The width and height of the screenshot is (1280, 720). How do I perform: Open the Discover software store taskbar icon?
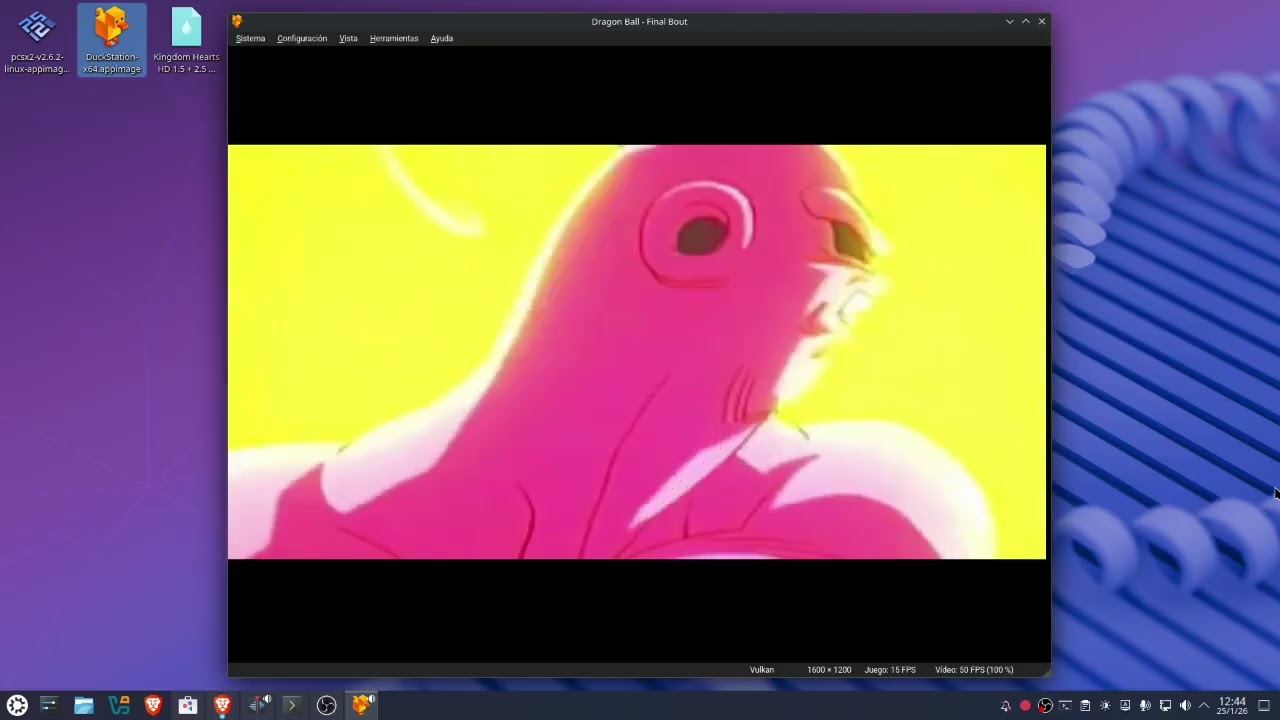188,705
